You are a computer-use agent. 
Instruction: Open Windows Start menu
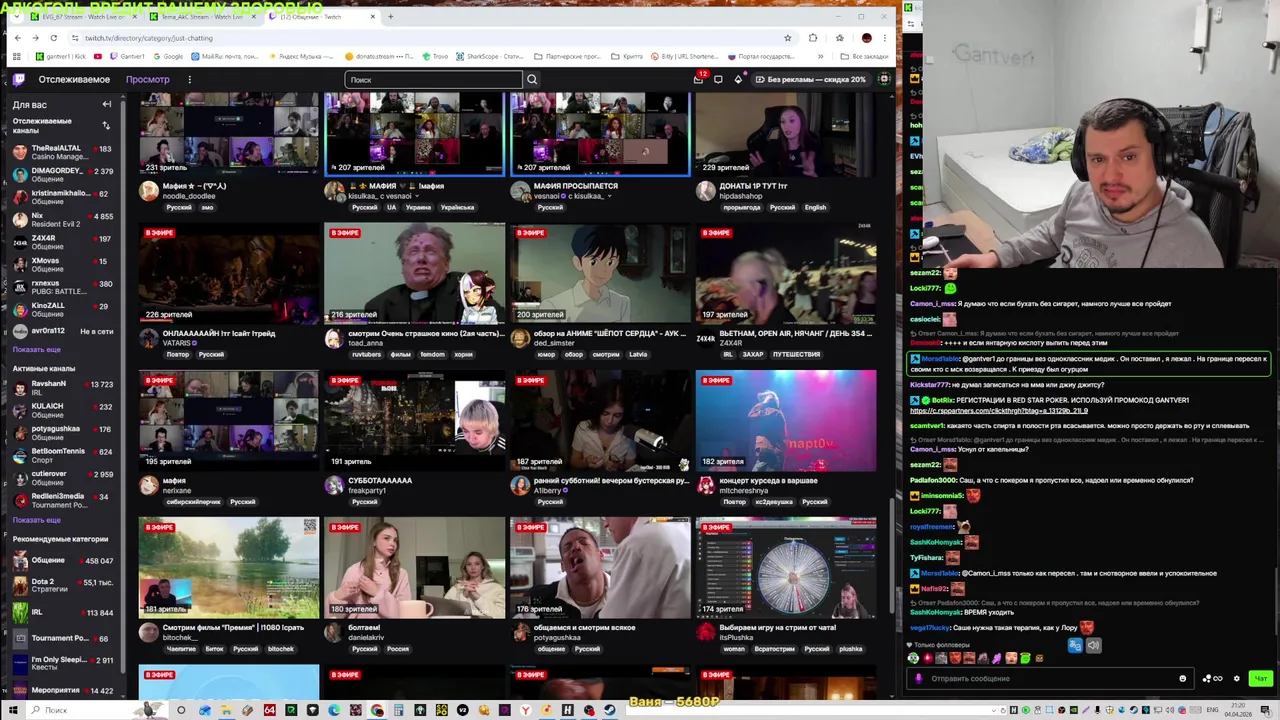(12, 710)
